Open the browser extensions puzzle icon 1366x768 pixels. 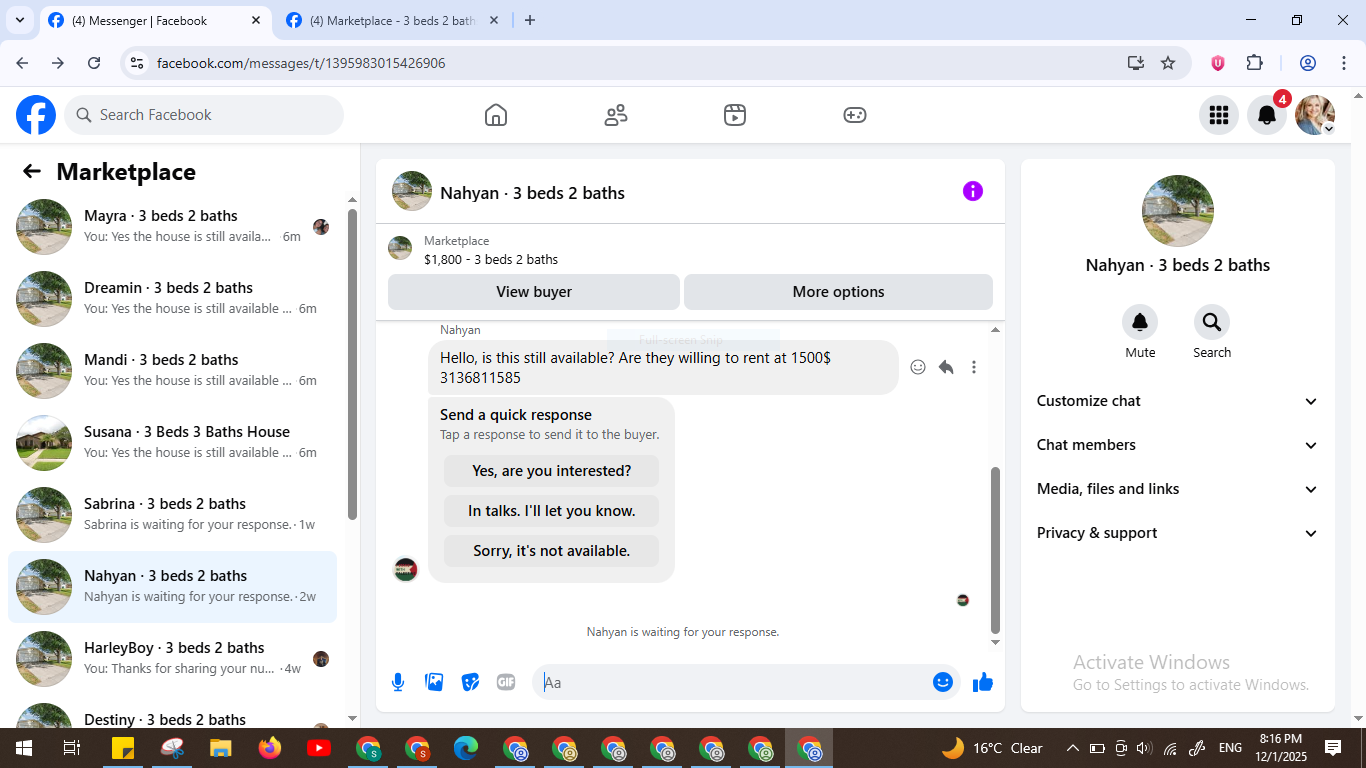[1255, 63]
